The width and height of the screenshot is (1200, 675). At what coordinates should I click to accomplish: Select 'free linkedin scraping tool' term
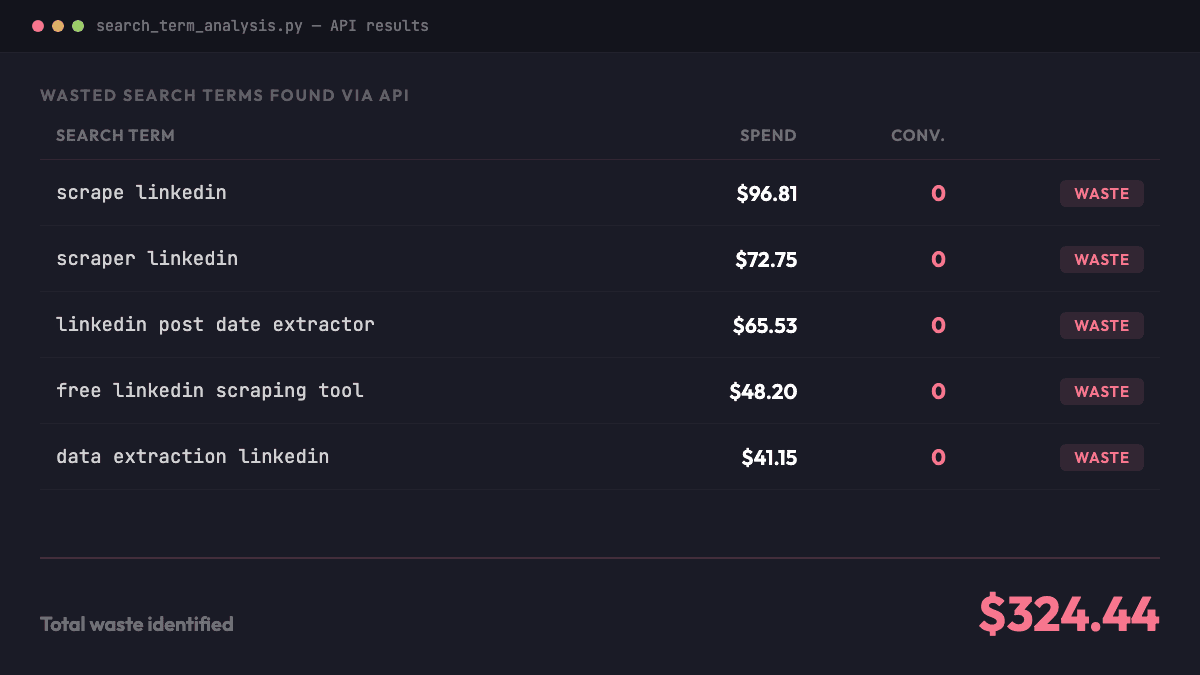click(210, 391)
